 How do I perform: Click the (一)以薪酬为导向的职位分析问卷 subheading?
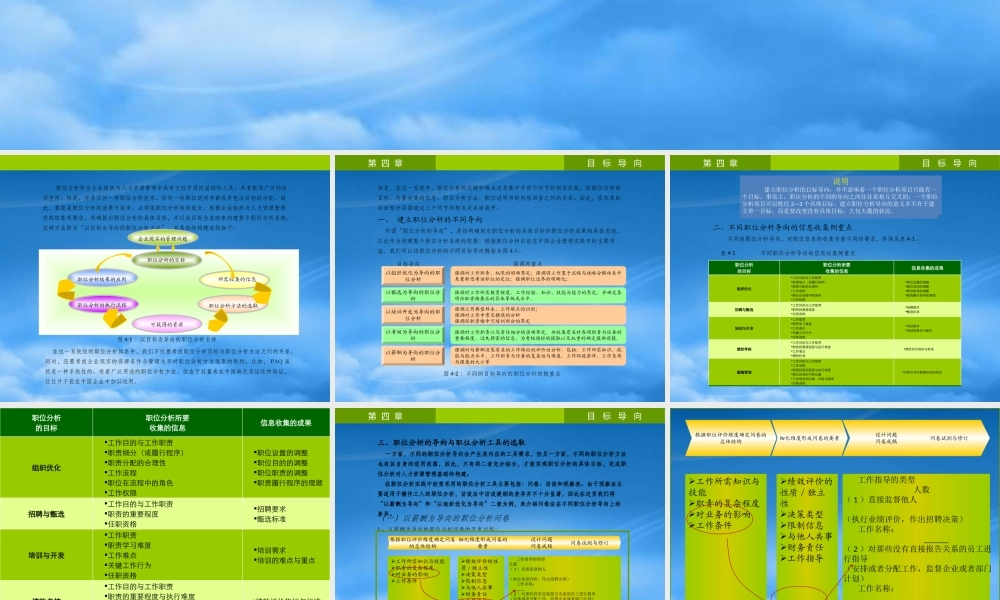[x=445, y=518]
